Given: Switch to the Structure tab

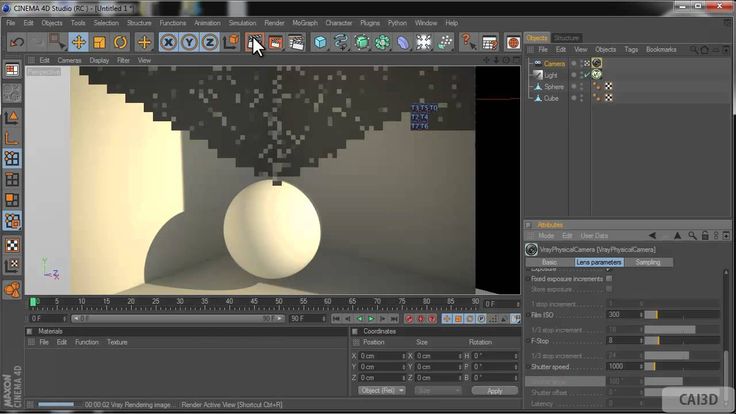Looking at the screenshot, I should [x=566, y=38].
